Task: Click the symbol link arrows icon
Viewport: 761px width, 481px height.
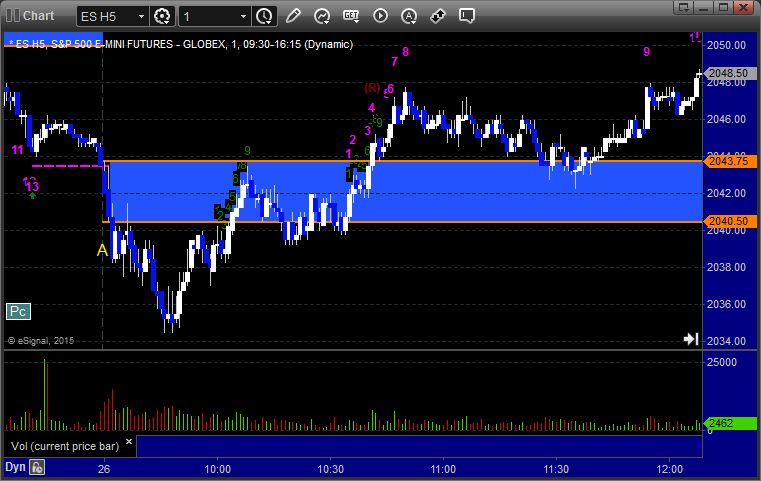Action: pos(438,16)
